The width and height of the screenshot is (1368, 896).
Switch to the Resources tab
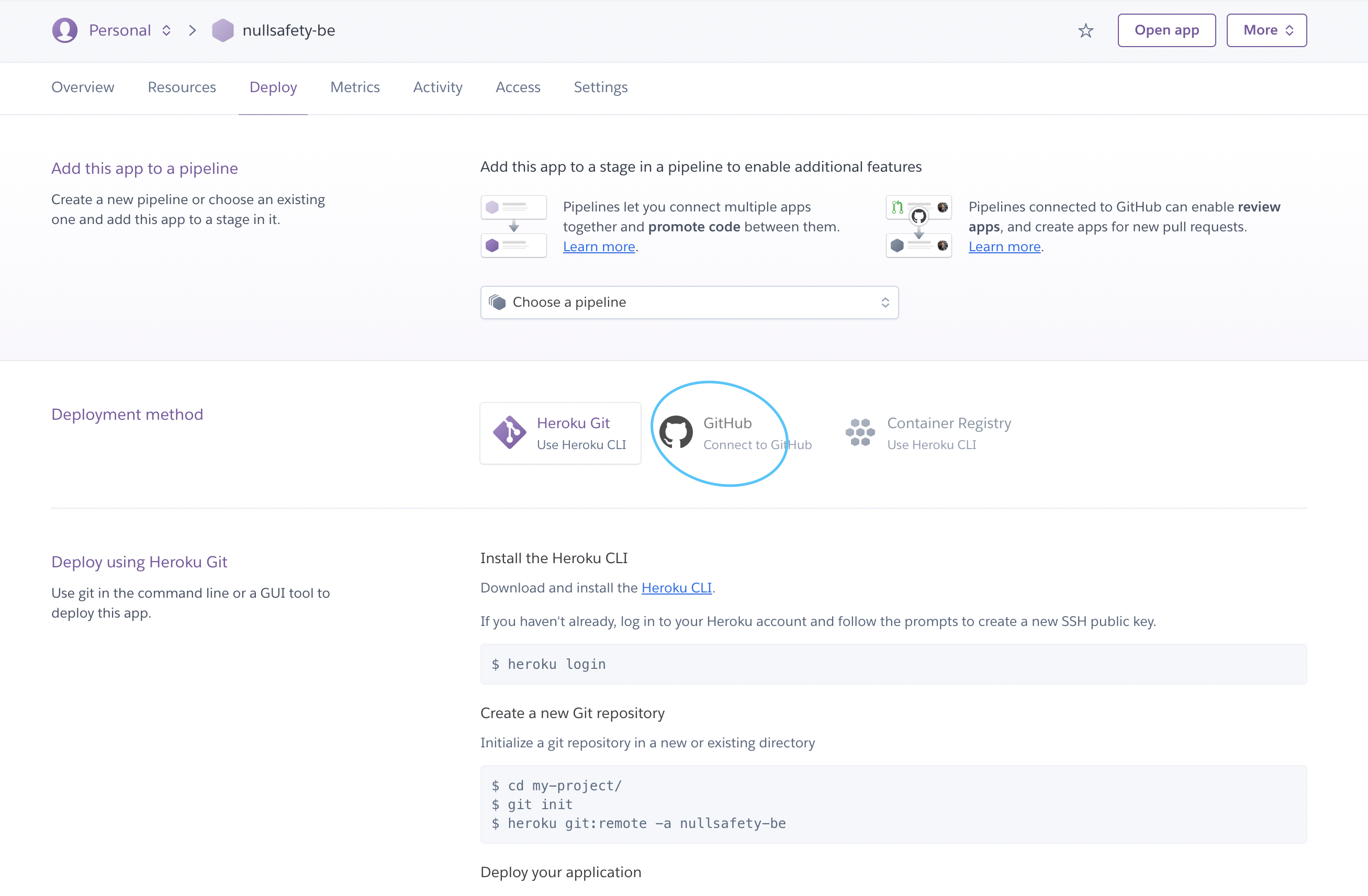pos(182,87)
